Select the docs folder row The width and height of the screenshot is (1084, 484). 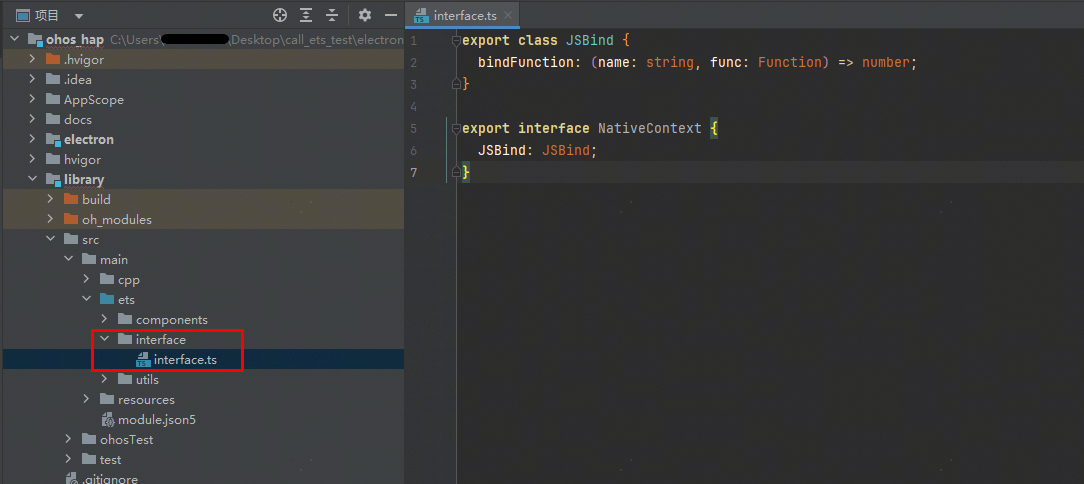(x=203, y=120)
